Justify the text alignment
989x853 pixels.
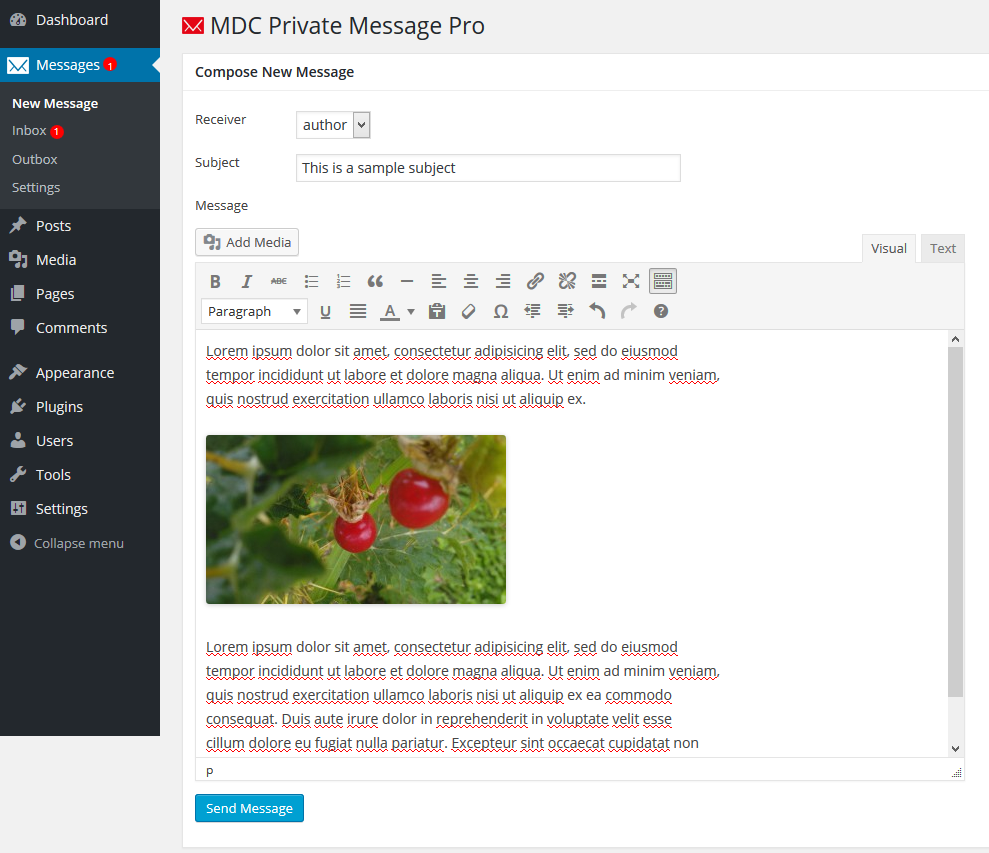[358, 312]
